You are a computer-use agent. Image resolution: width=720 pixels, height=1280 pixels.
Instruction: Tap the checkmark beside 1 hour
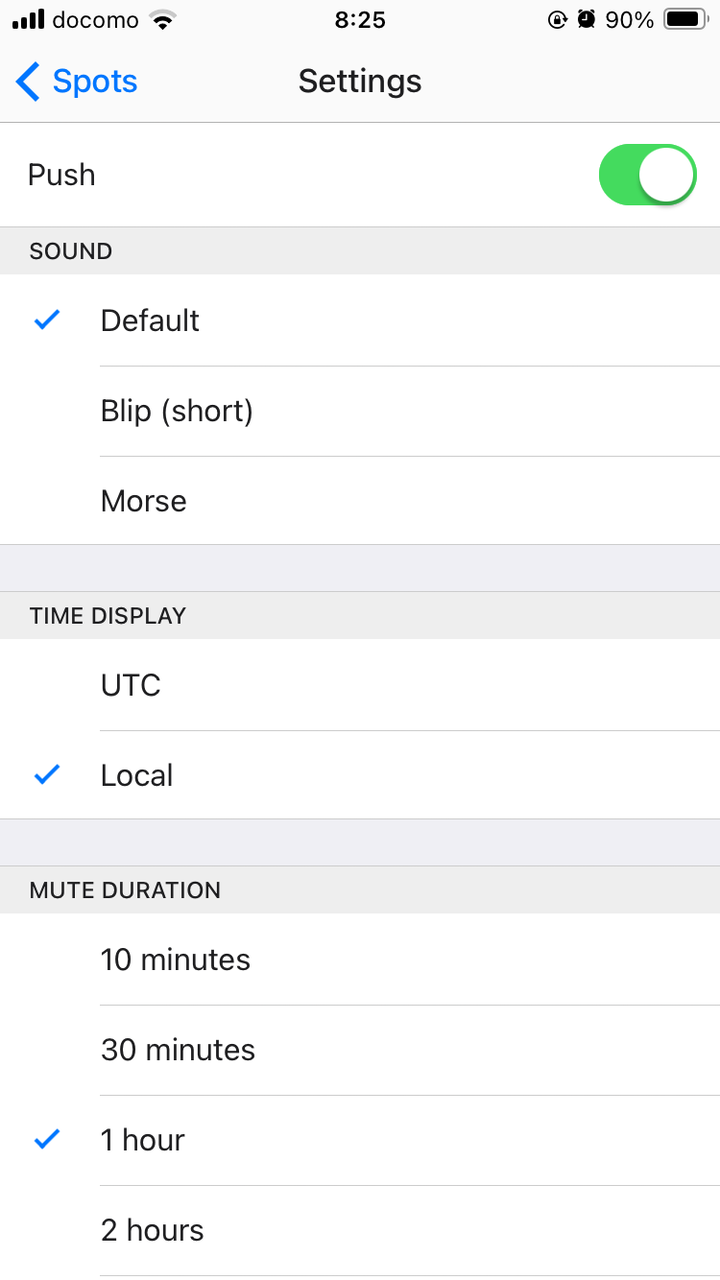pos(47,1139)
